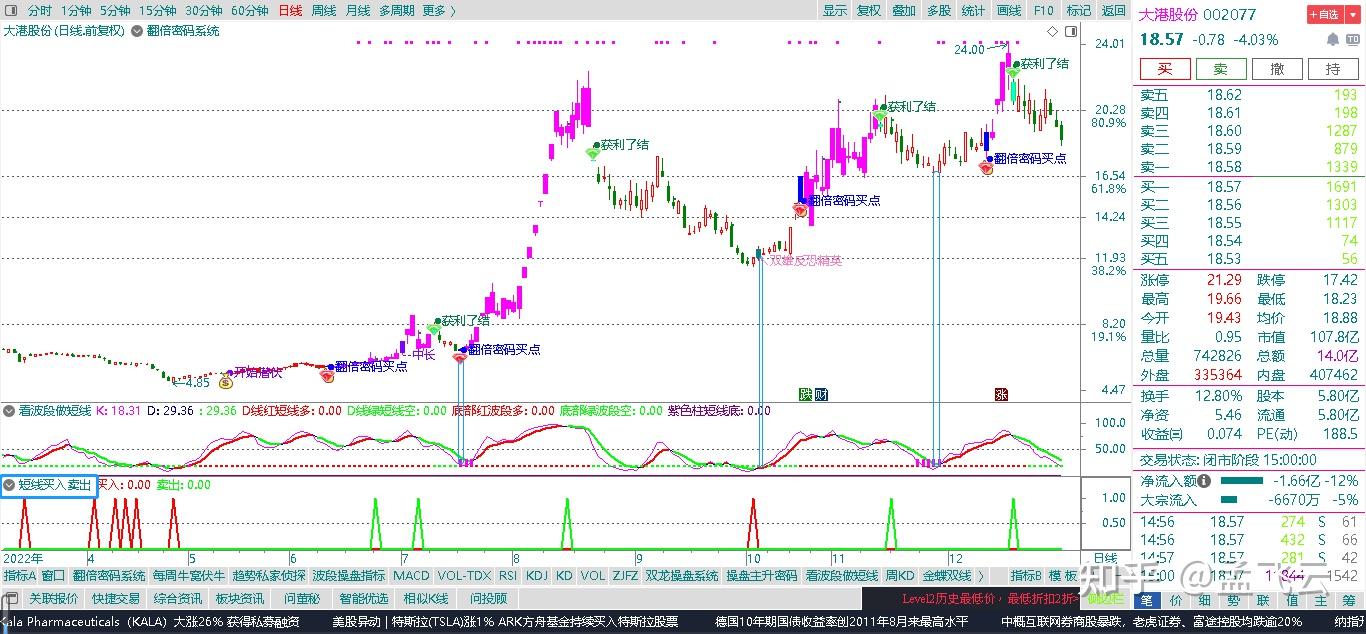The width and height of the screenshot is (1366, 634).
Task: Click the diamond outline icon above the price axis
Action: pyautogui.click(x=1052, y=31)
